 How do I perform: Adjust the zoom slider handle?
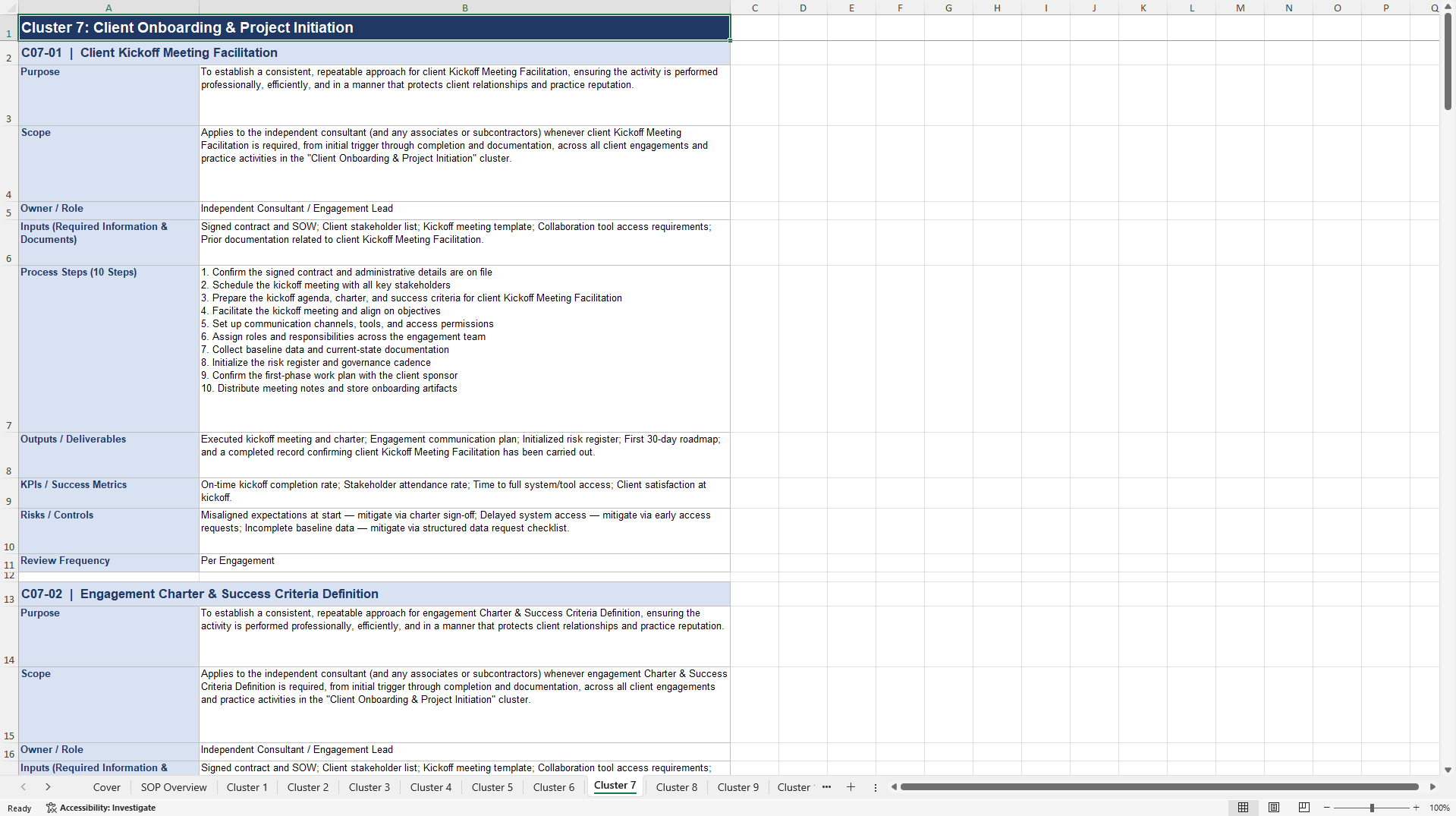point(1372,808)
